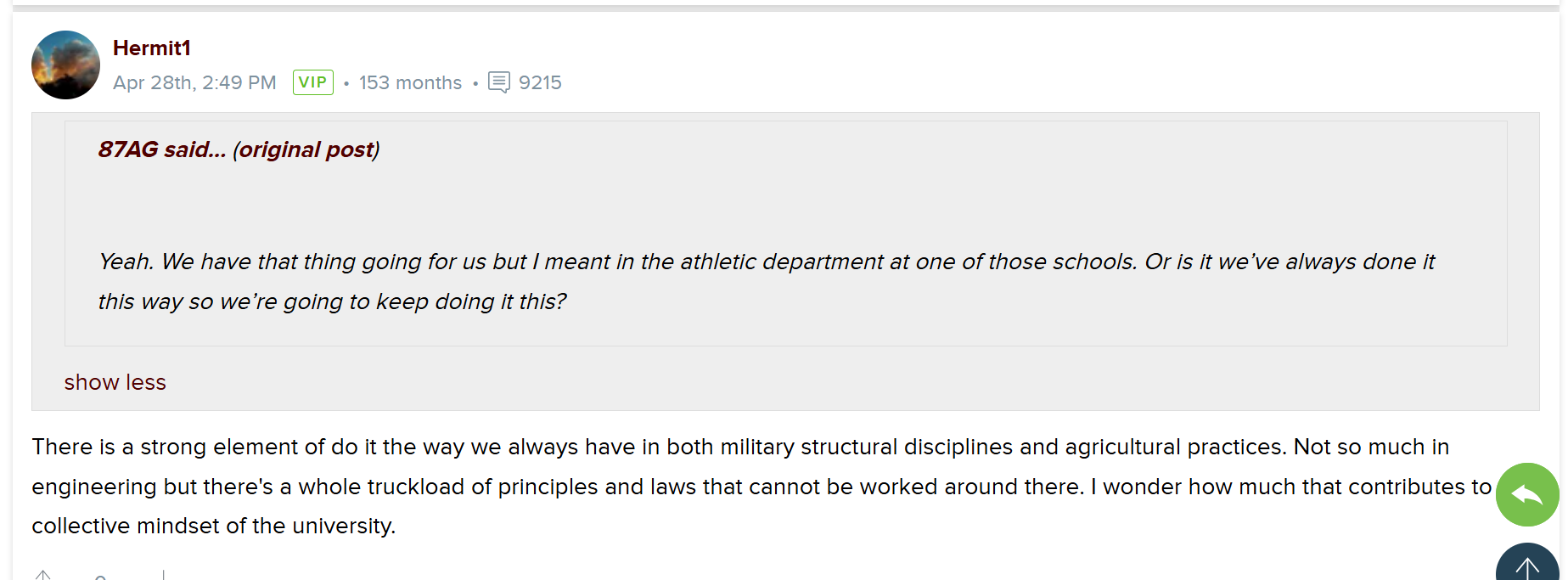Screen dimensions: 1568x580
Task: Click the reply text about military structural disciplines
Action: 740,447
